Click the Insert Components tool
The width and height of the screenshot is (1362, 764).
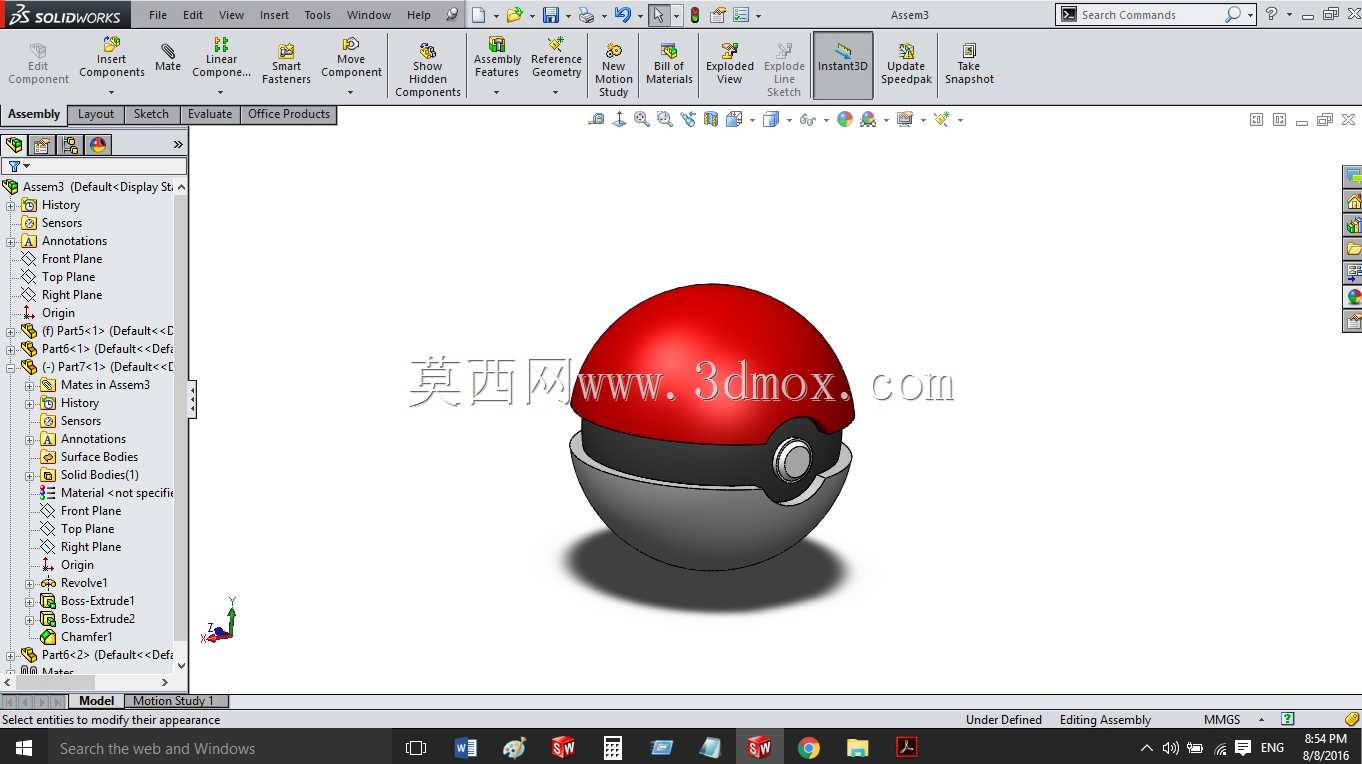pyautogui.click(x=111, y=58)
